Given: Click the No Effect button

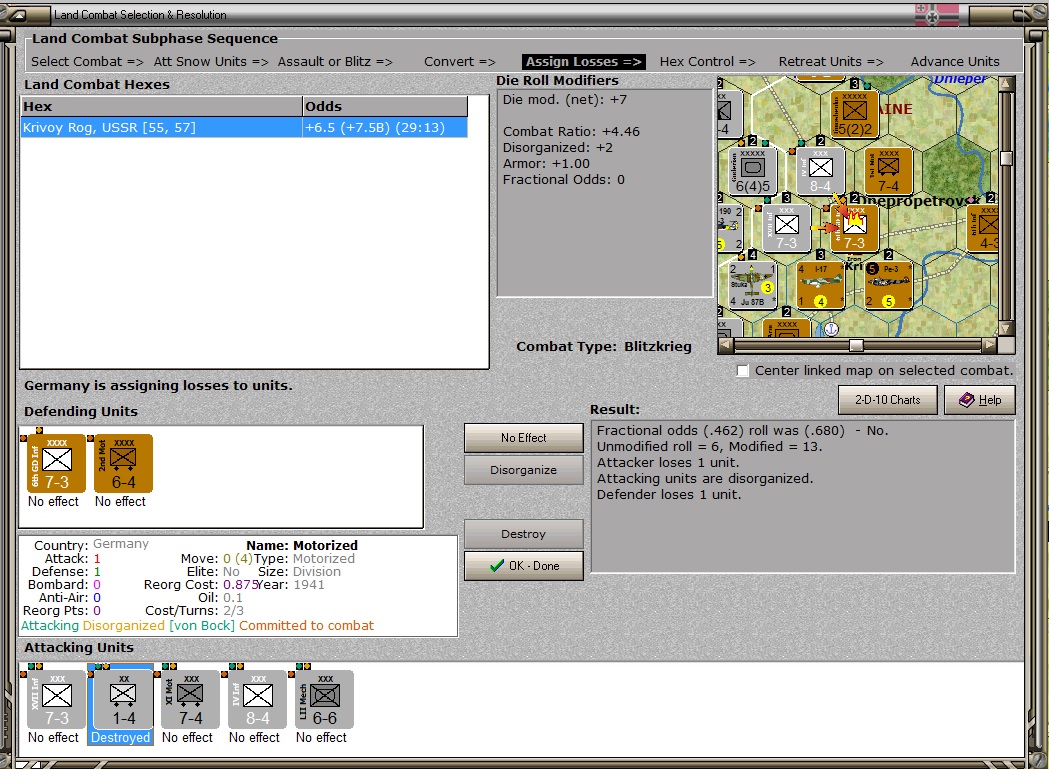Looking at the screenshot, I should (x=524, y=438).
